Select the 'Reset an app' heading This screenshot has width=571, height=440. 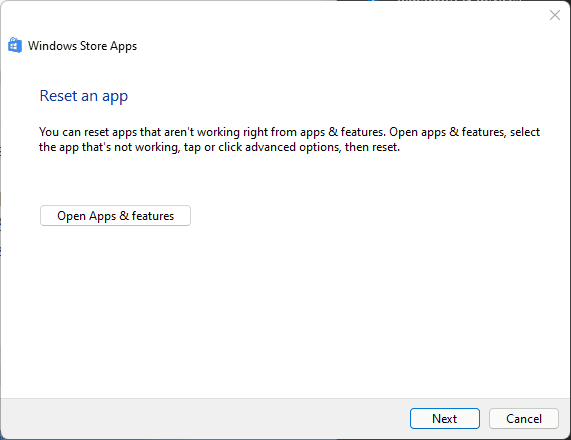click(84, 96)
